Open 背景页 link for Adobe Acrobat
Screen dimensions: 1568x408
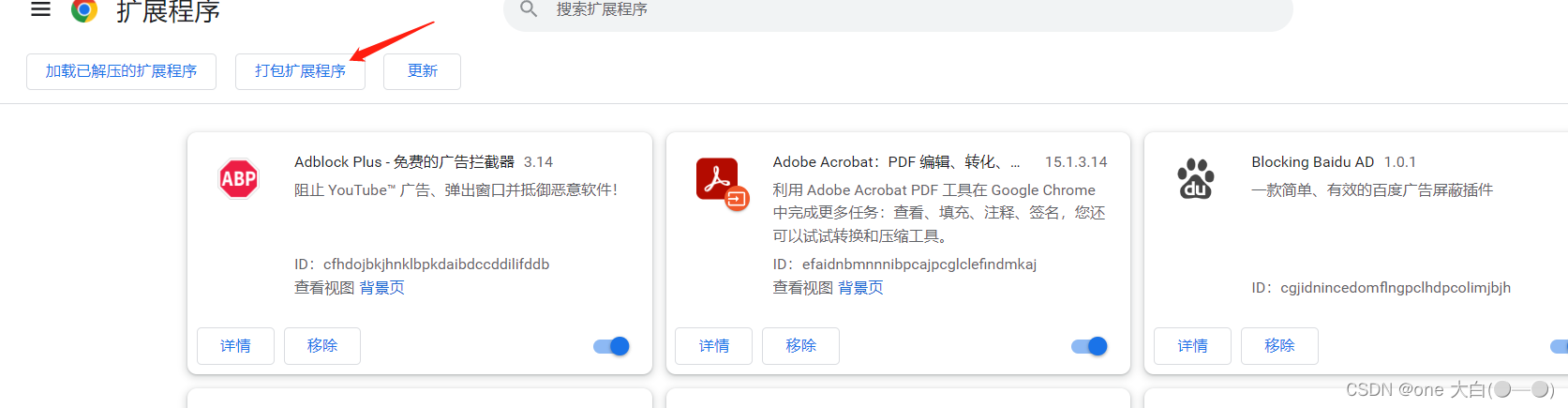[x=860, y=288]
